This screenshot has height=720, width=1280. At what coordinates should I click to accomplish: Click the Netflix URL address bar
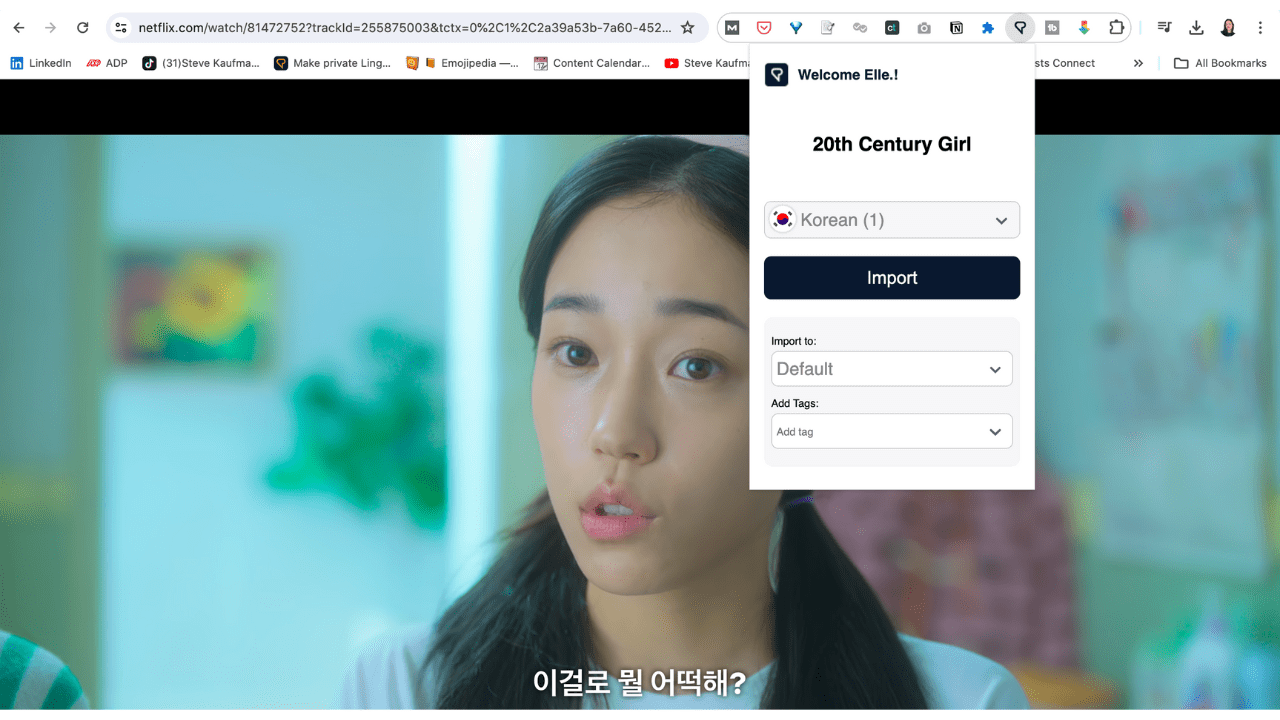coord(400,28)
